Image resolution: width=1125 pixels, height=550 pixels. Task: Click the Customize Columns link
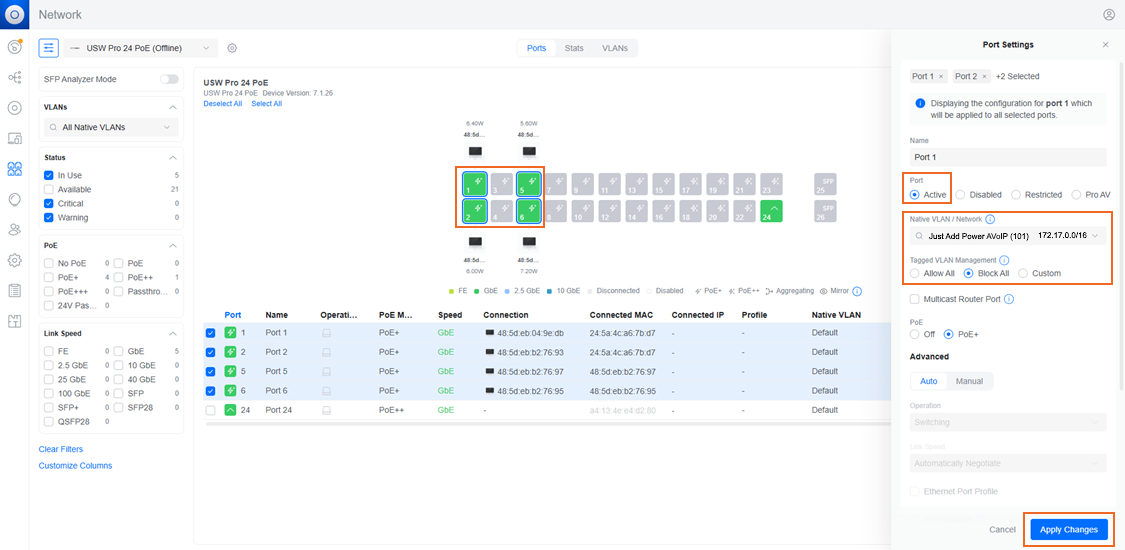75,465
